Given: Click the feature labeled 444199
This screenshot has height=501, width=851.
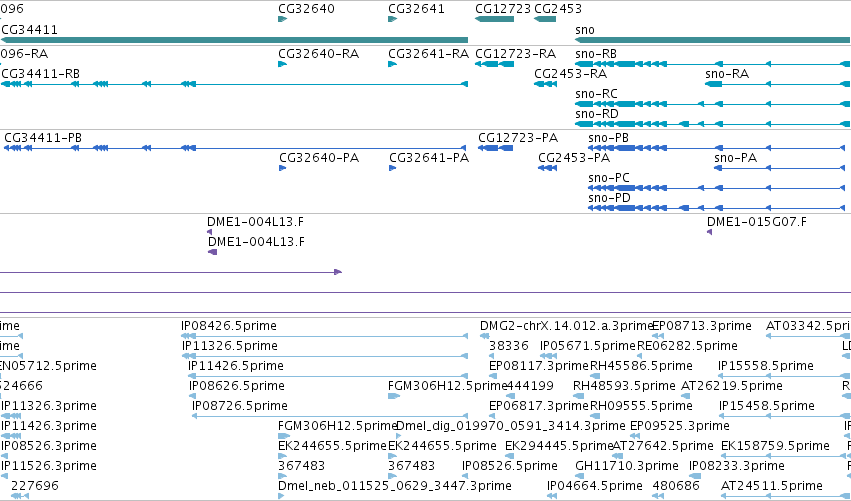Looking at the screenshot, I should 530,386.
